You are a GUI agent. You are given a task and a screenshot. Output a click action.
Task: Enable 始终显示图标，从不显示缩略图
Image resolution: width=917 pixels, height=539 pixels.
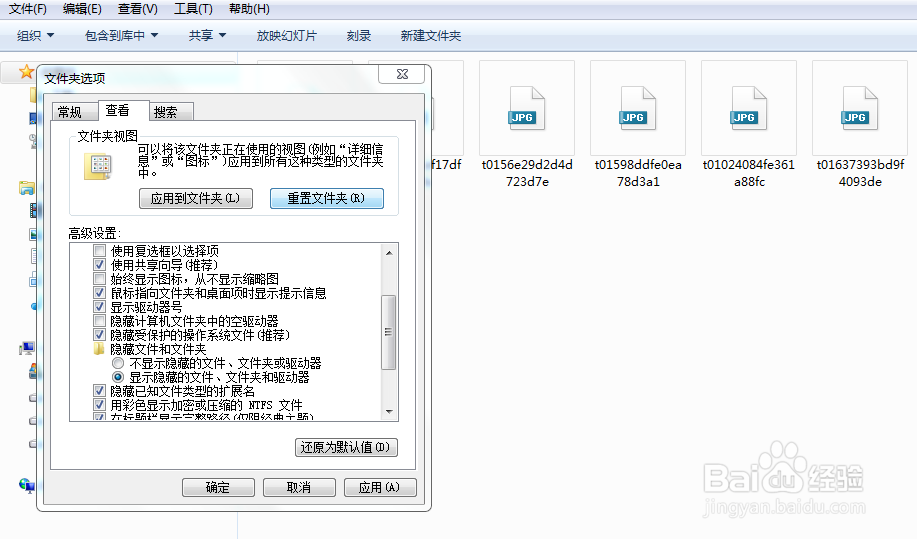(x=99, y=279)
